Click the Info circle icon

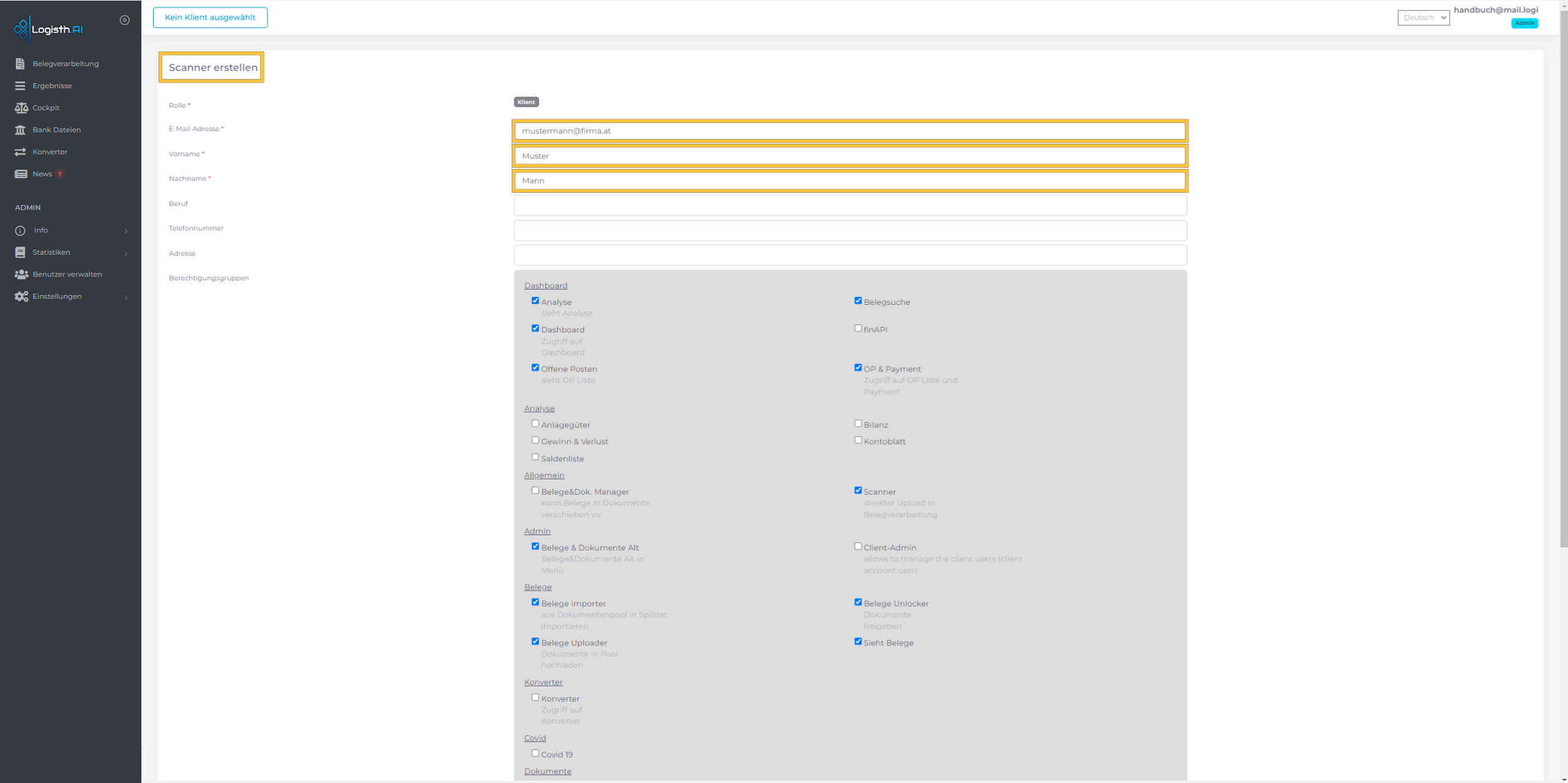(20, 231)
